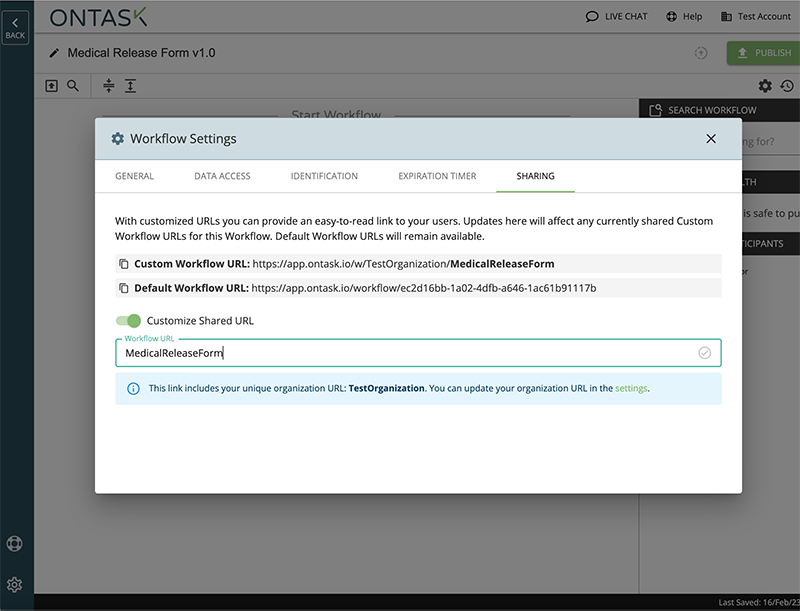Click the Medical Release Form v1.0 title
Viewport: 800px width, 611px height.
pyautogui.click(x=141, y=53)
